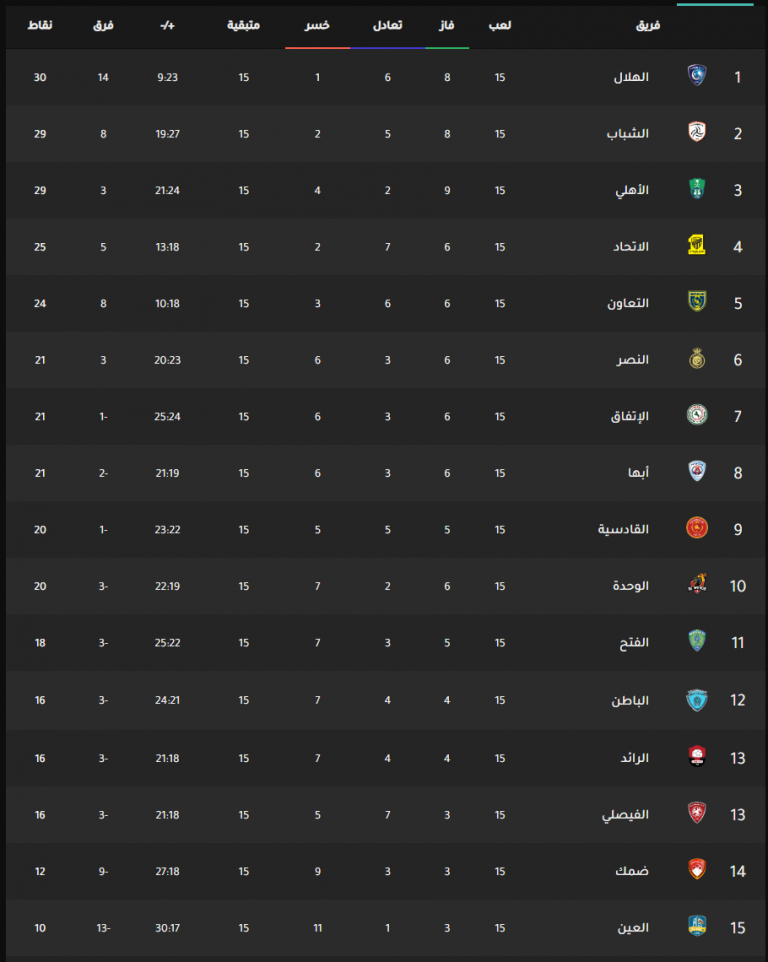Sort table by نقاط points column header
The height and width of the screenshot is (962, 768).
pos(40,25)
